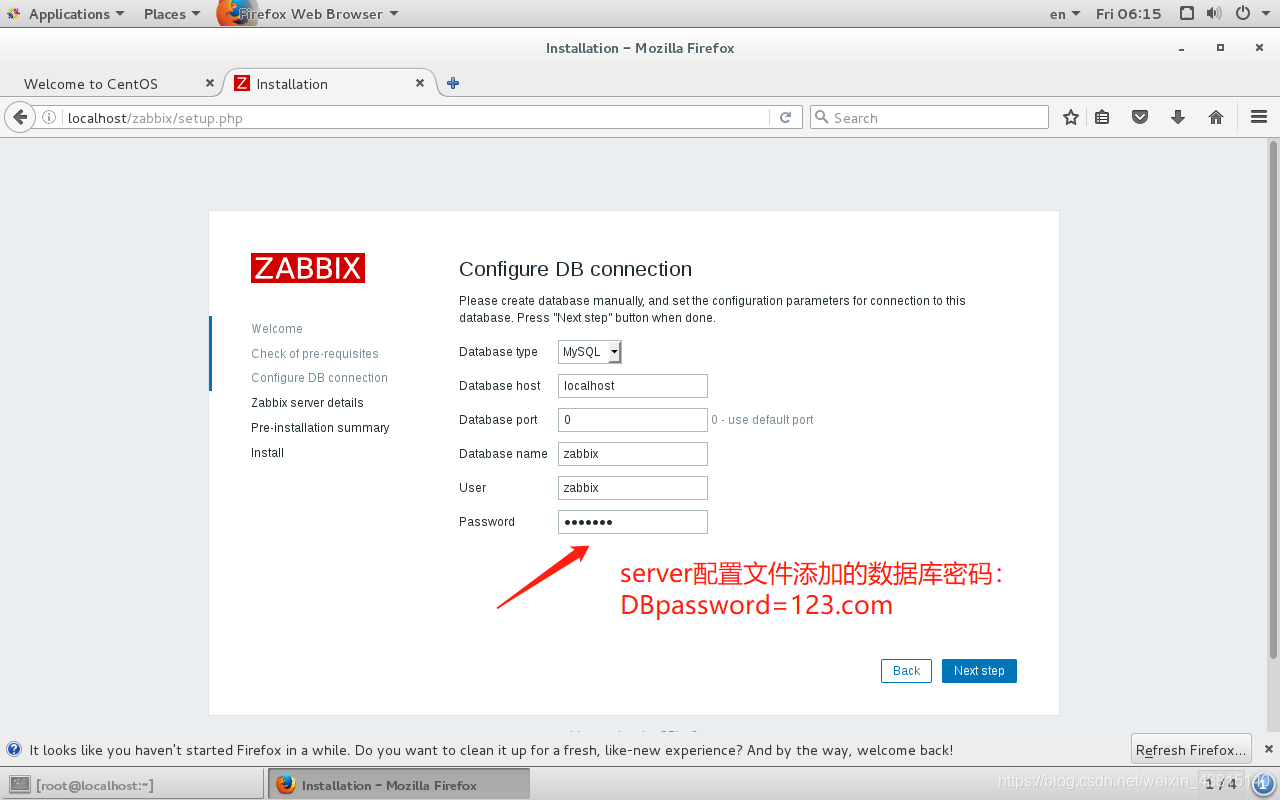1280x800 pixels.
Task: Select the Welcome step in sidebar
Action: pos(277,329)
